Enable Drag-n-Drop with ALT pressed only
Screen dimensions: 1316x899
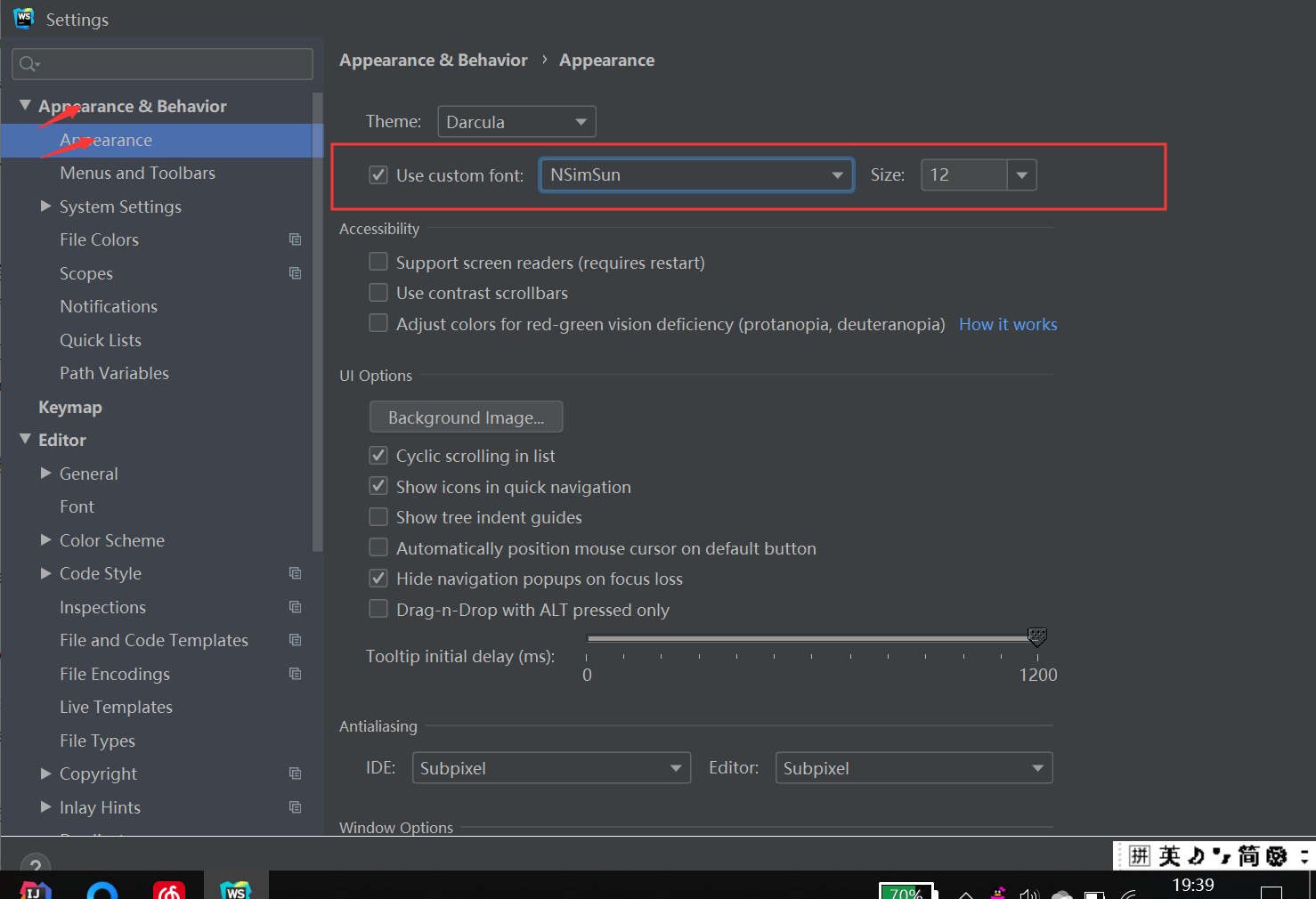point(378,609)
